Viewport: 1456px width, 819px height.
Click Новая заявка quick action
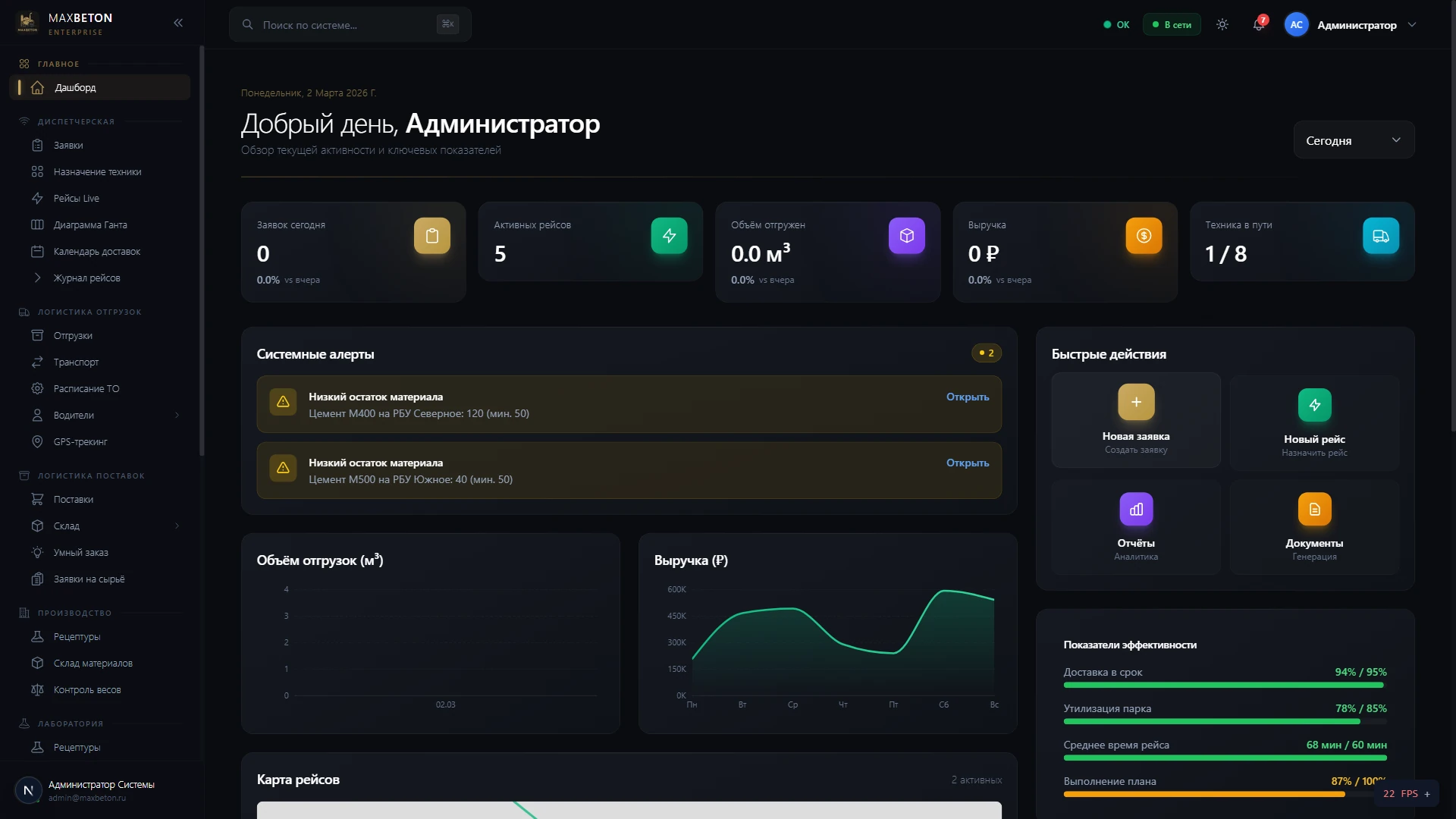pyautogui.click(x=1136, y=420)
